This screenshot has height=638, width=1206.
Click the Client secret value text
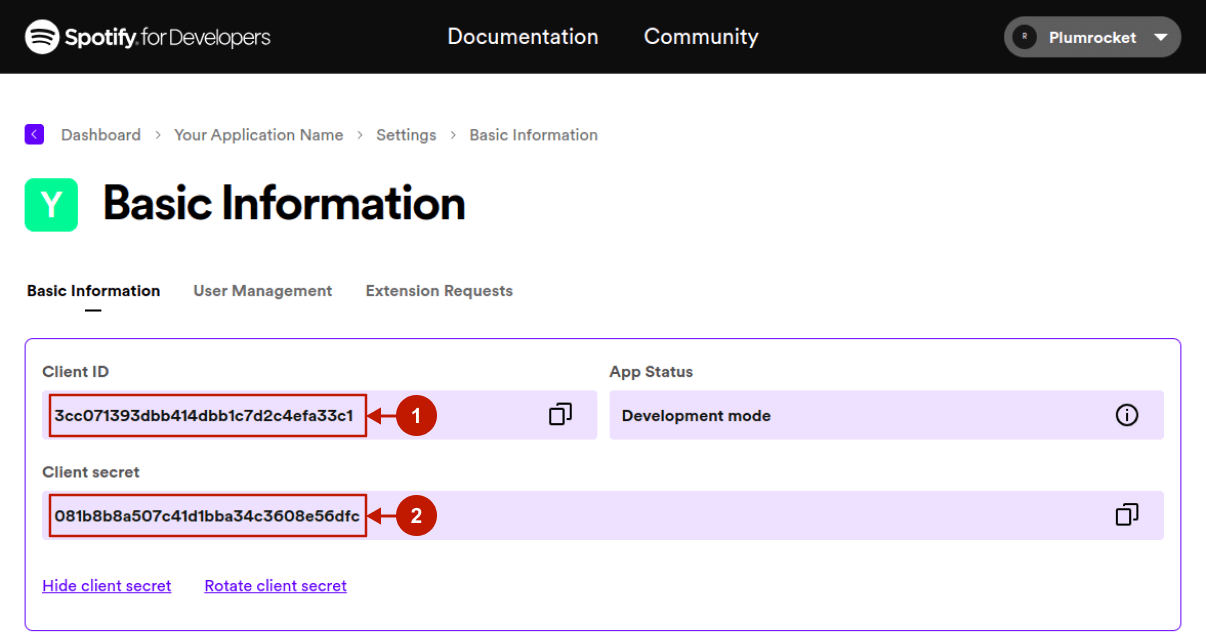[x=207, y=516]
